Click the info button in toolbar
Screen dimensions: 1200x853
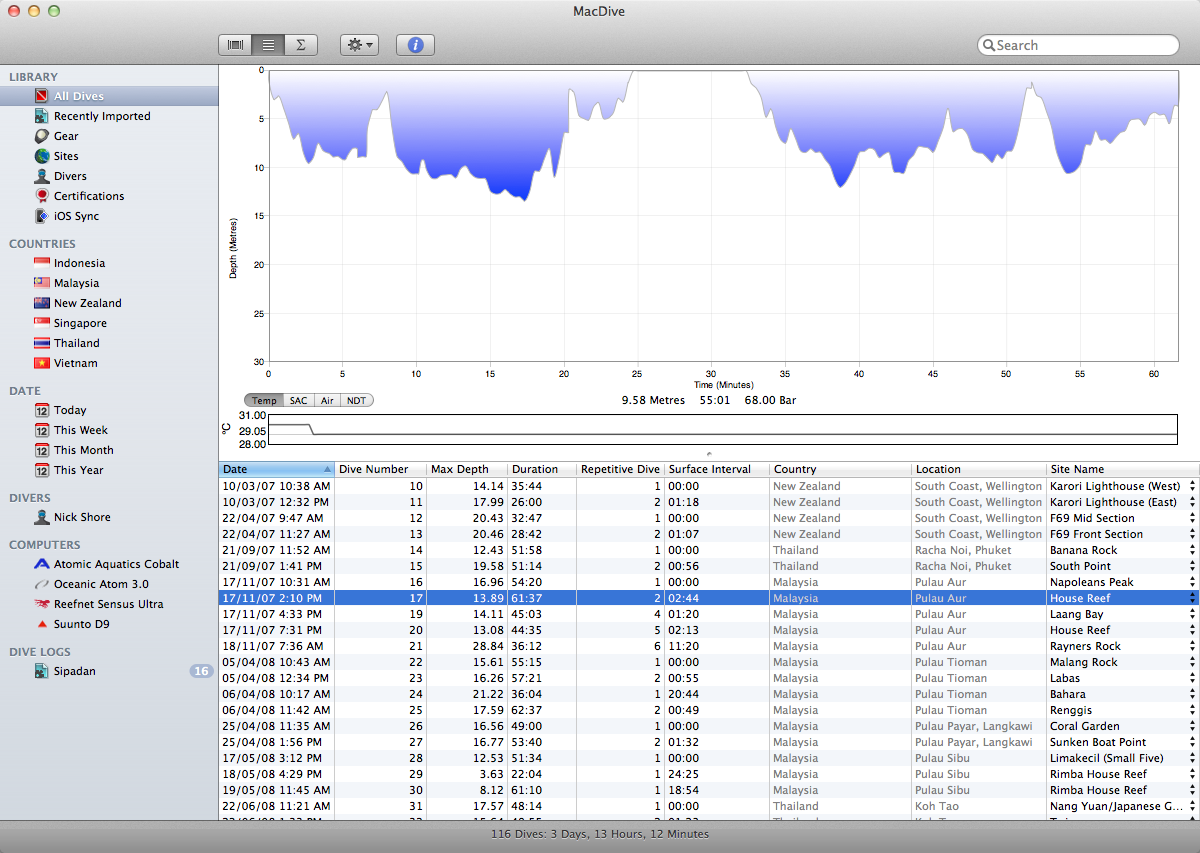[x=415, y=45]
